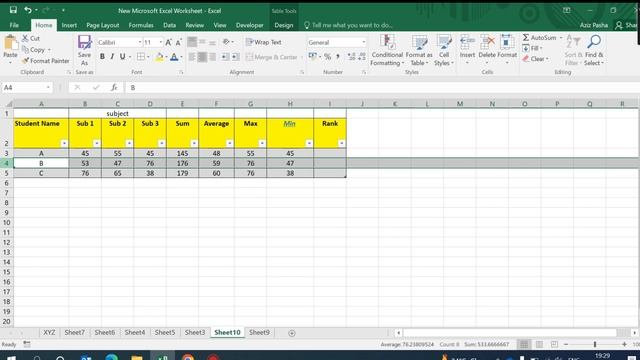Select cell with Sum value 179
This screenshot has width=640, height=360.
pyautogui.click(x=182, y=173)
